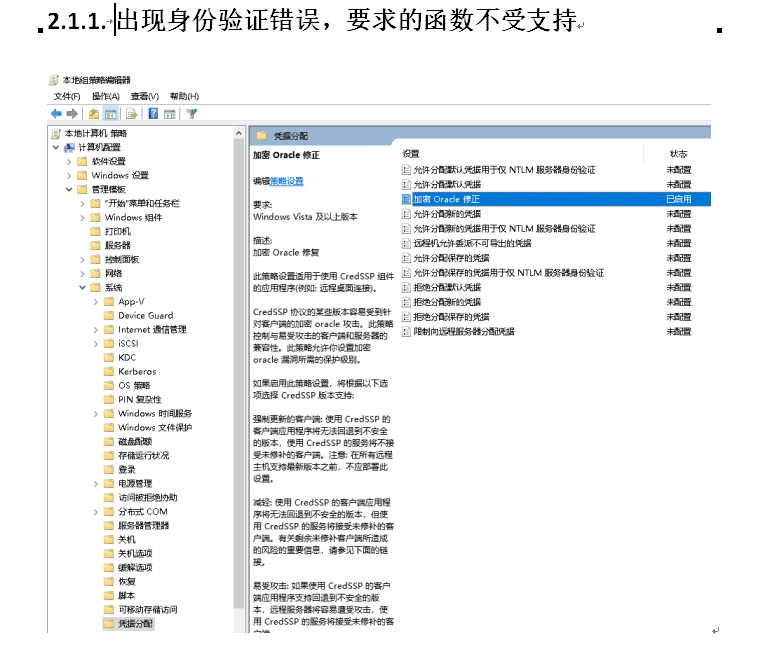The width and height of the screenshot is (763, 648).
Task: Open the 文件(F) menu
Action: point(67,96)
